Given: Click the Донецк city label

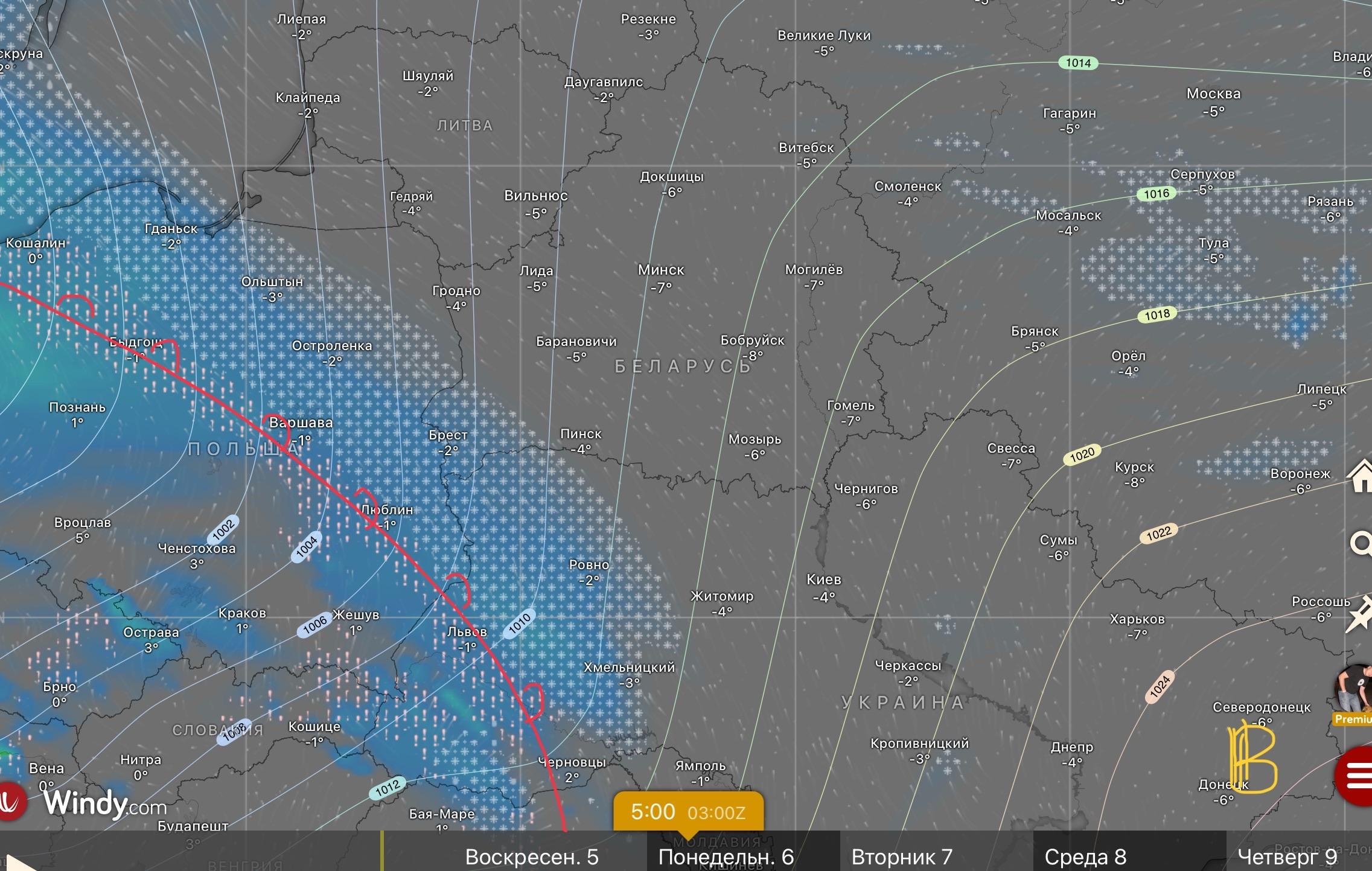Looking at the screenshot, I should pyautogui.click(x=1223, y=785).
